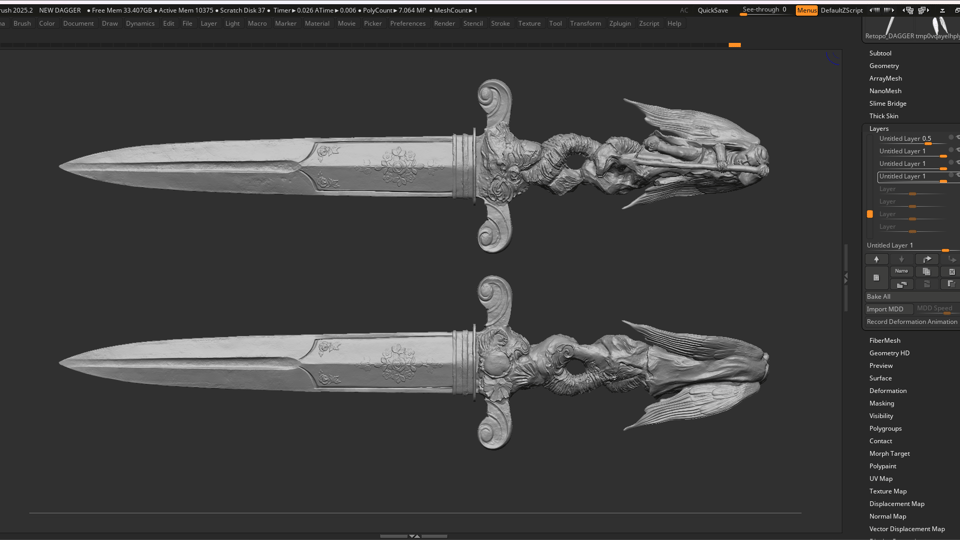
Task: Expand the Polygroups section
Action: tap(885, 429)
